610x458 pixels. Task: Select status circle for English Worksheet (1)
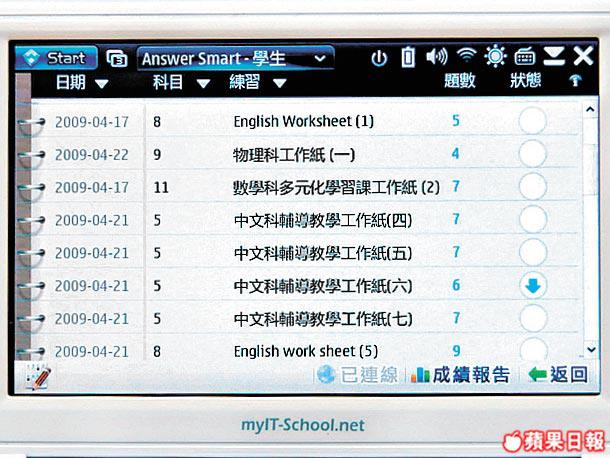click(533, 121)
